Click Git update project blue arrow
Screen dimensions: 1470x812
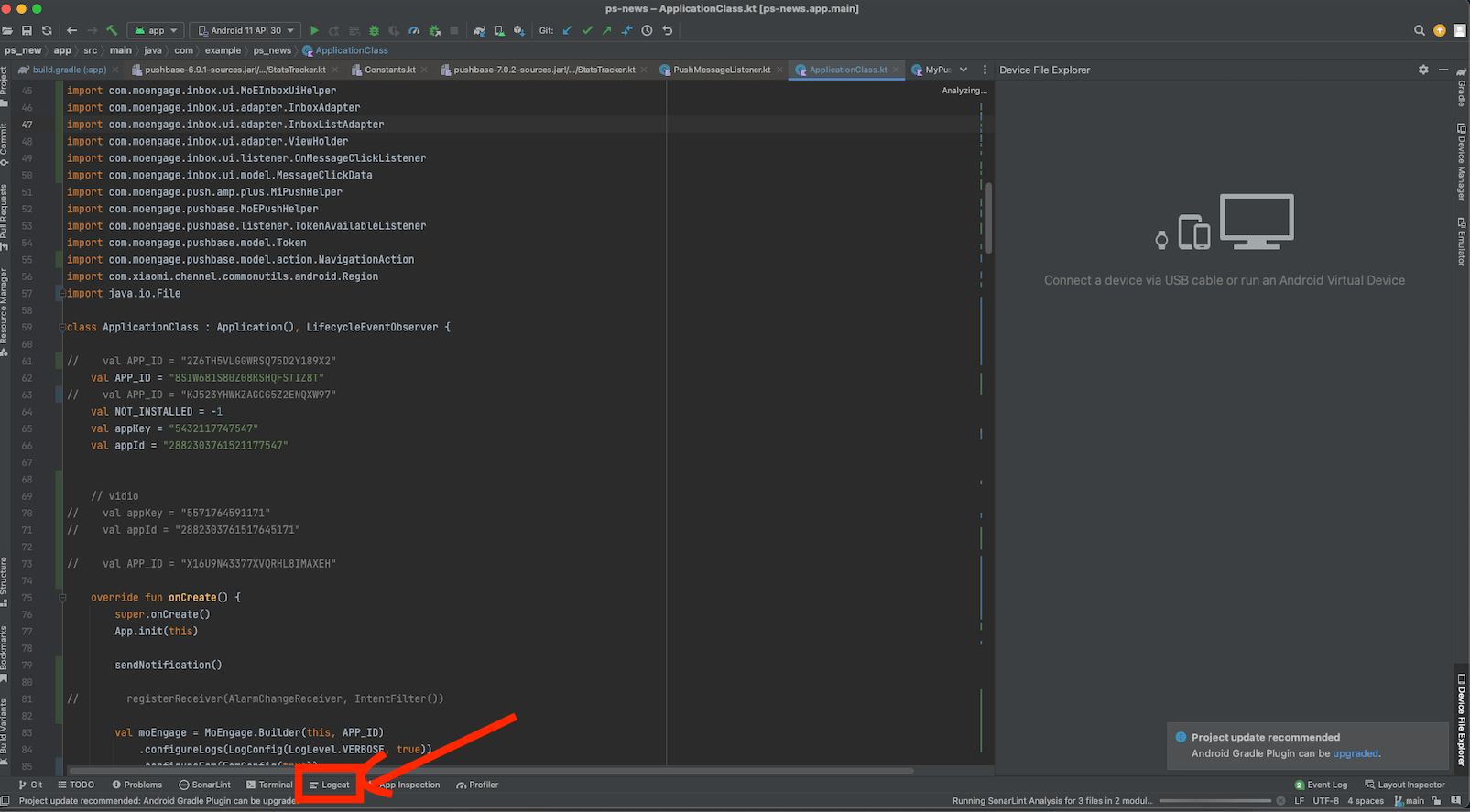(x=567, y=30)
